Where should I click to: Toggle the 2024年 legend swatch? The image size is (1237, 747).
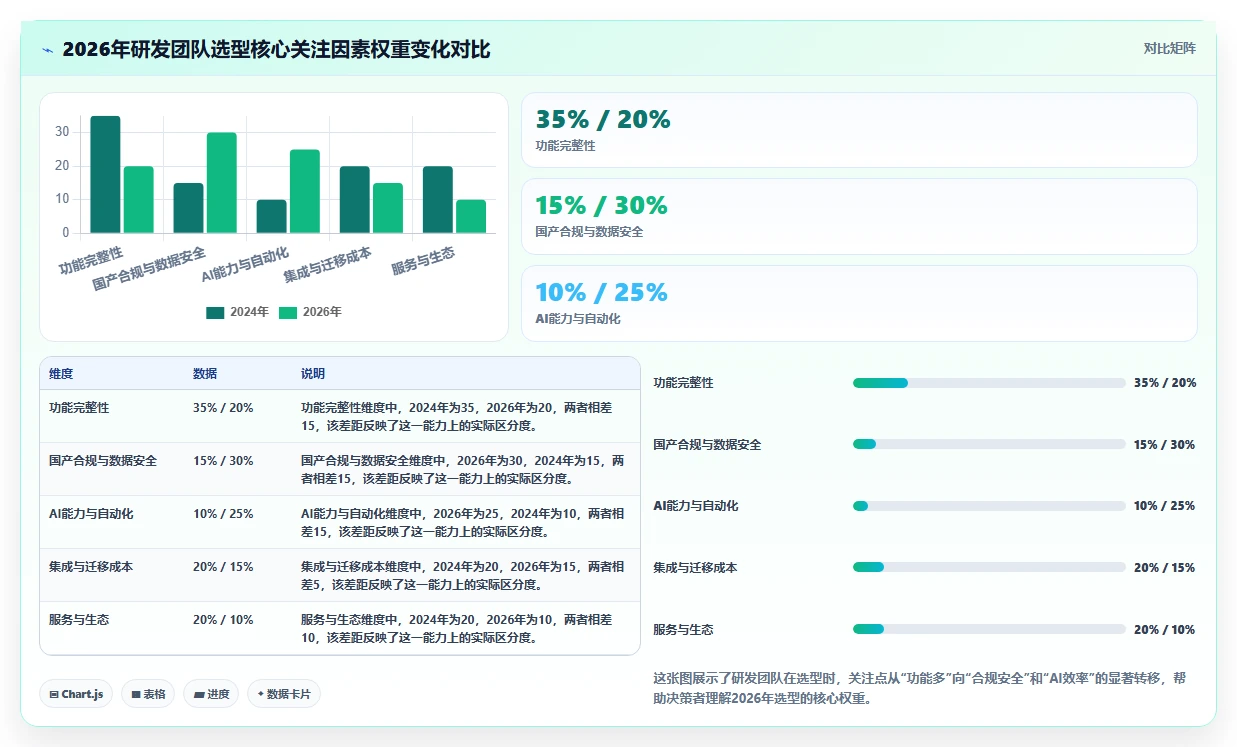coord(215,312)
